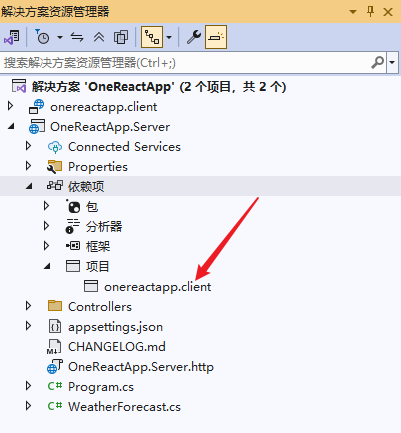Open pending changes filter dropdown arrow

pyautogui.click(x=60, y=37)
